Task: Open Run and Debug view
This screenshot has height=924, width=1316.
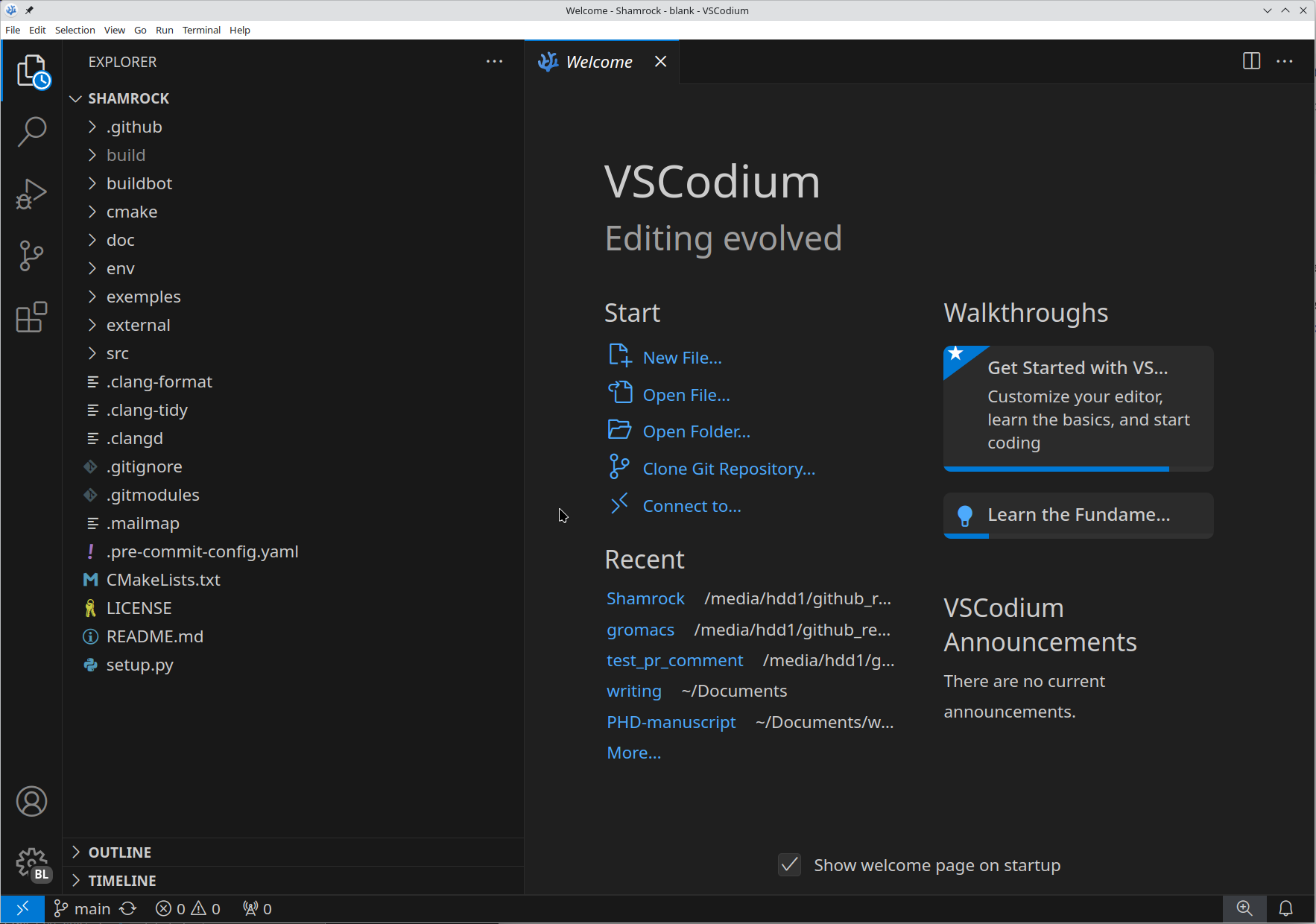Action: pos(32,194)
